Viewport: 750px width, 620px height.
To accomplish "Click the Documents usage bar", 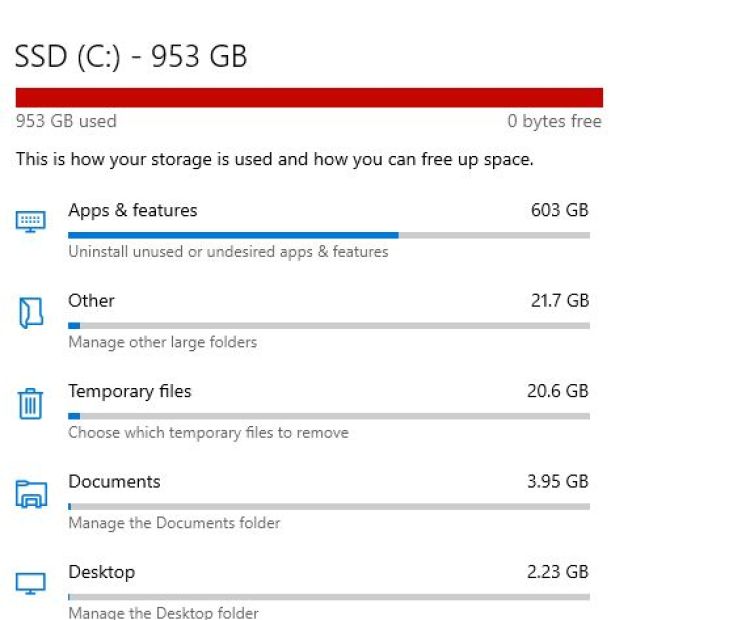I will coord(328,506).
